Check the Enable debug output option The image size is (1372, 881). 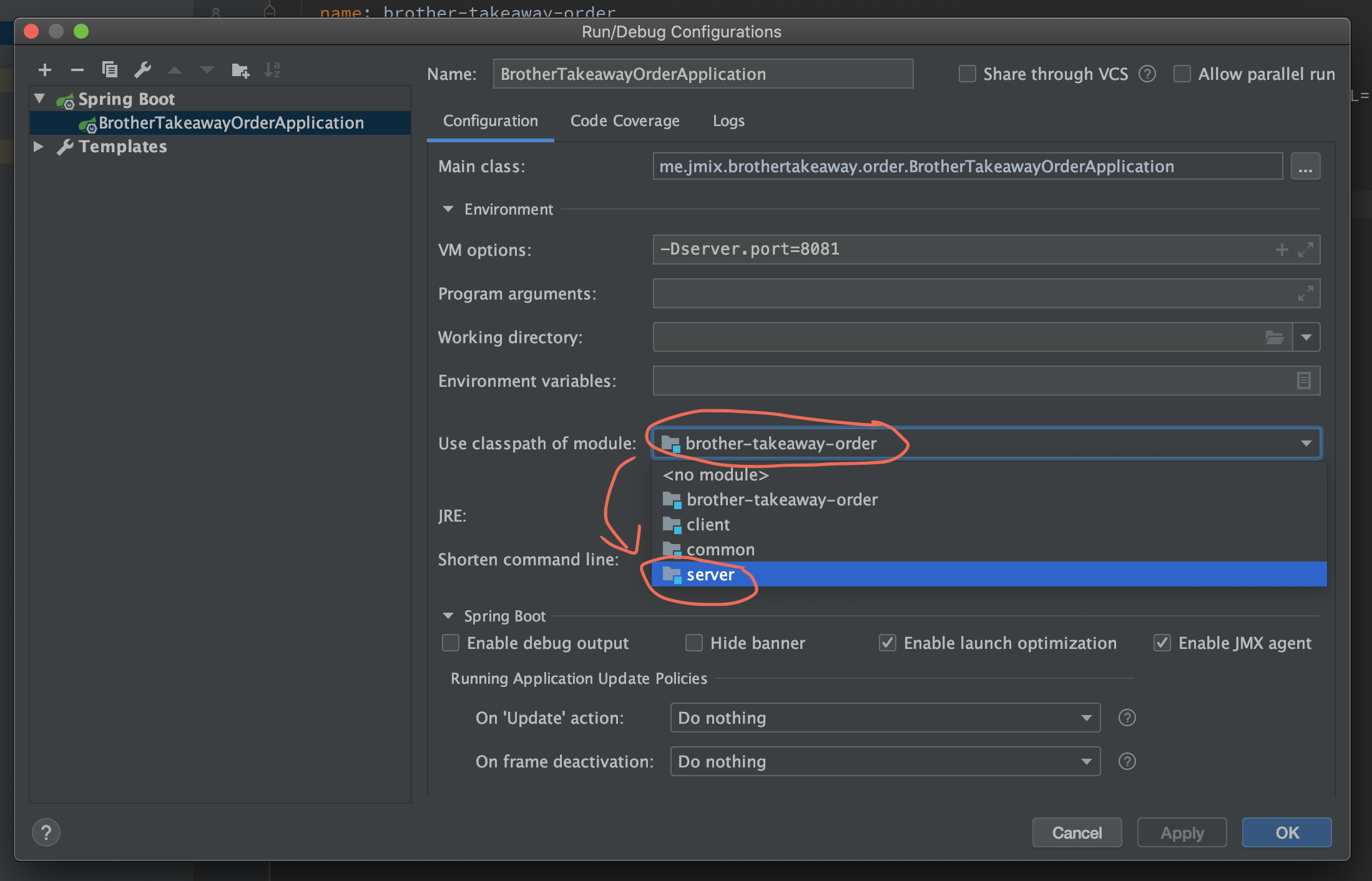451,643
